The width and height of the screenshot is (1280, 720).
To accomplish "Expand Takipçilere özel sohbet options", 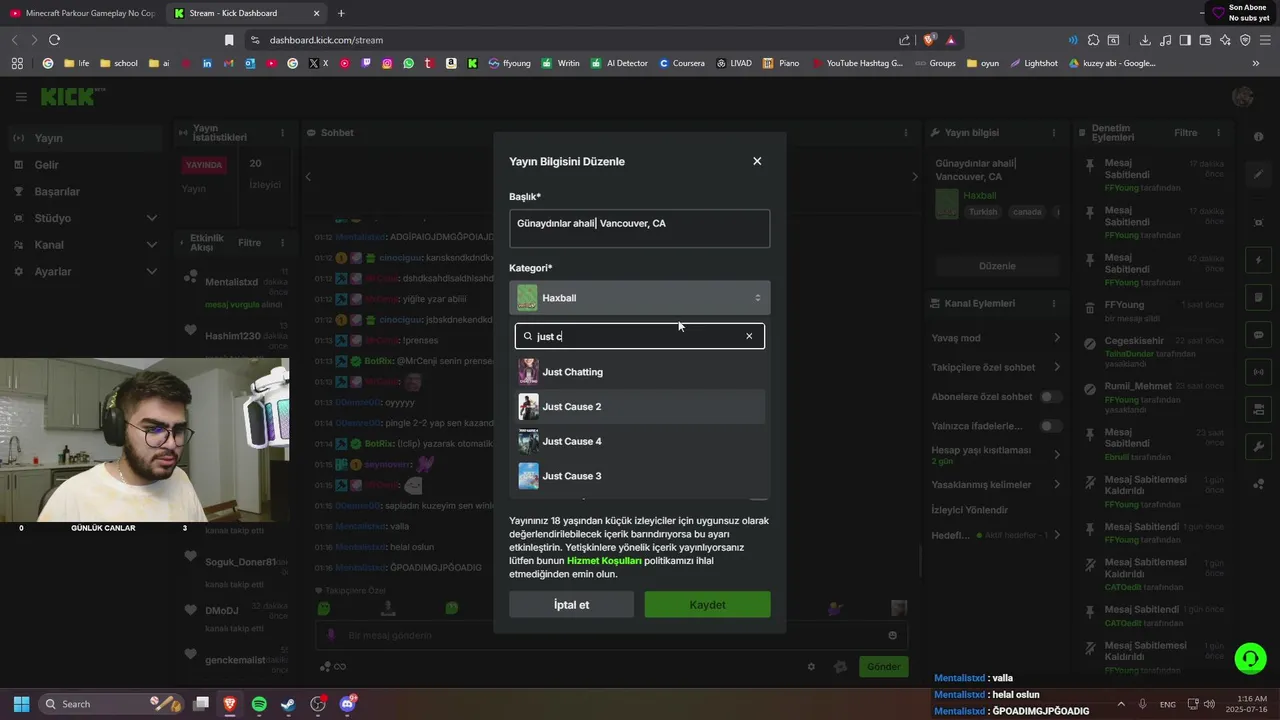I will [1057, 367].
